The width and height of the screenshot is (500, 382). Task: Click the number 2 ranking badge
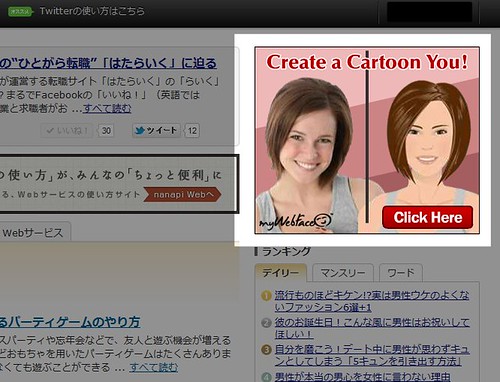click(266, 323)
